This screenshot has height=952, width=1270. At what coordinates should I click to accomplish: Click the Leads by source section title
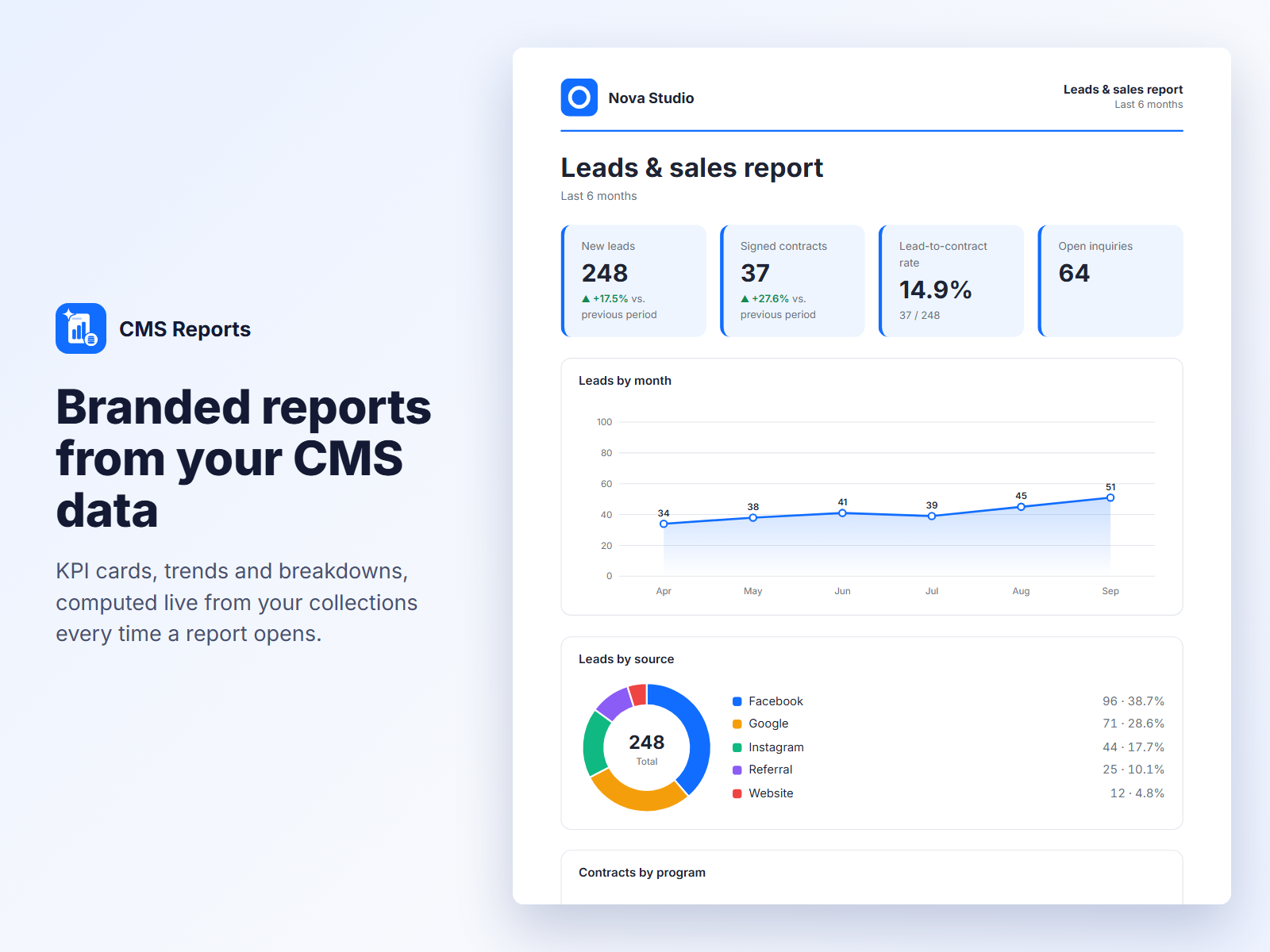(626, 659)
